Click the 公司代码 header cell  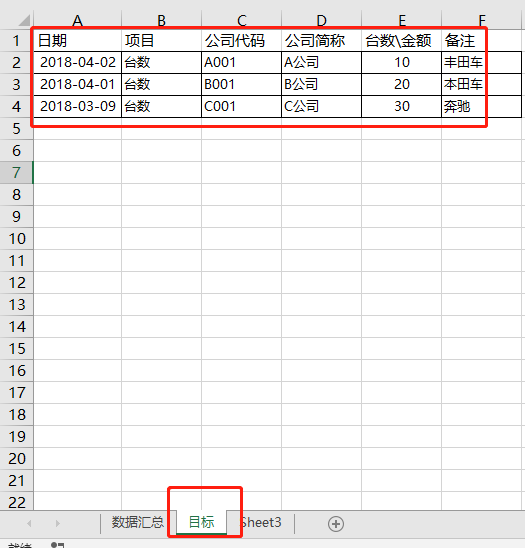[x=242, y=41]
